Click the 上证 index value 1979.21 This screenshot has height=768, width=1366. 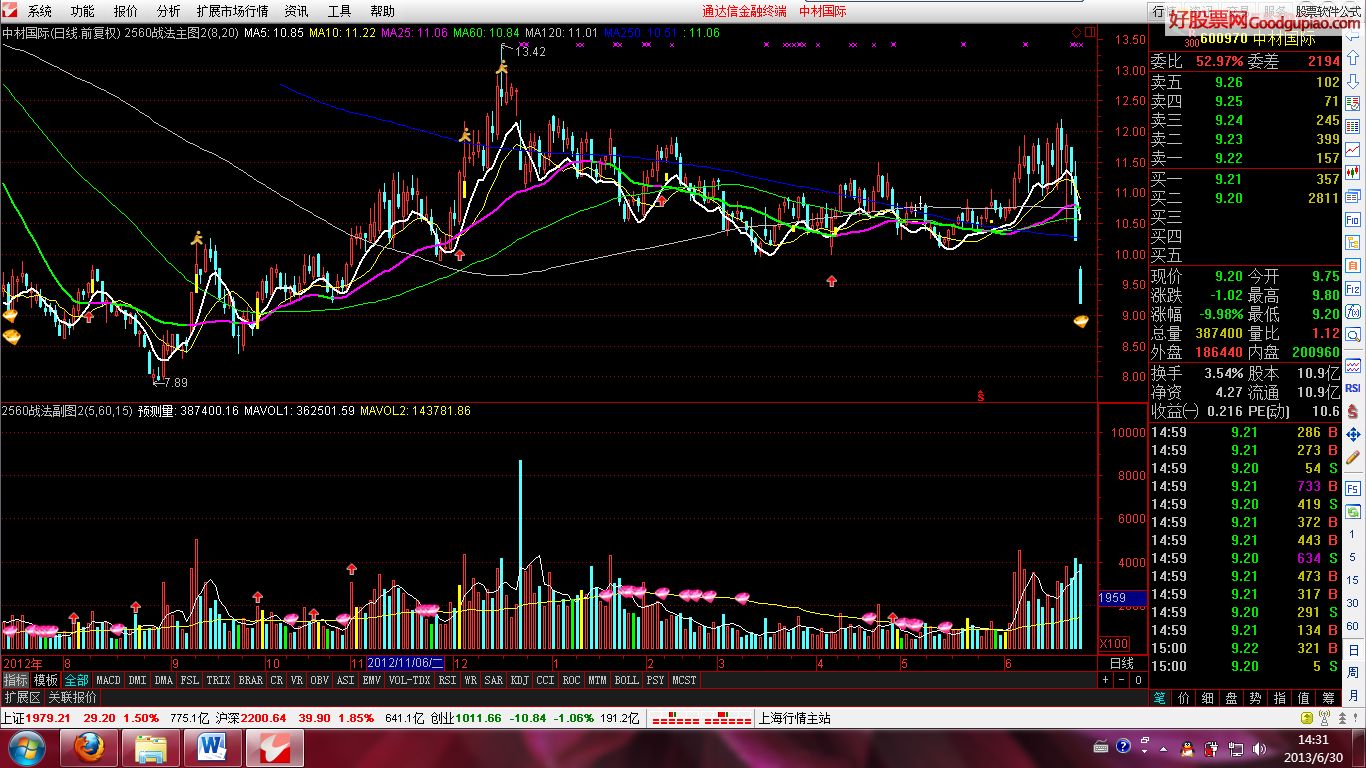[49, 718]
